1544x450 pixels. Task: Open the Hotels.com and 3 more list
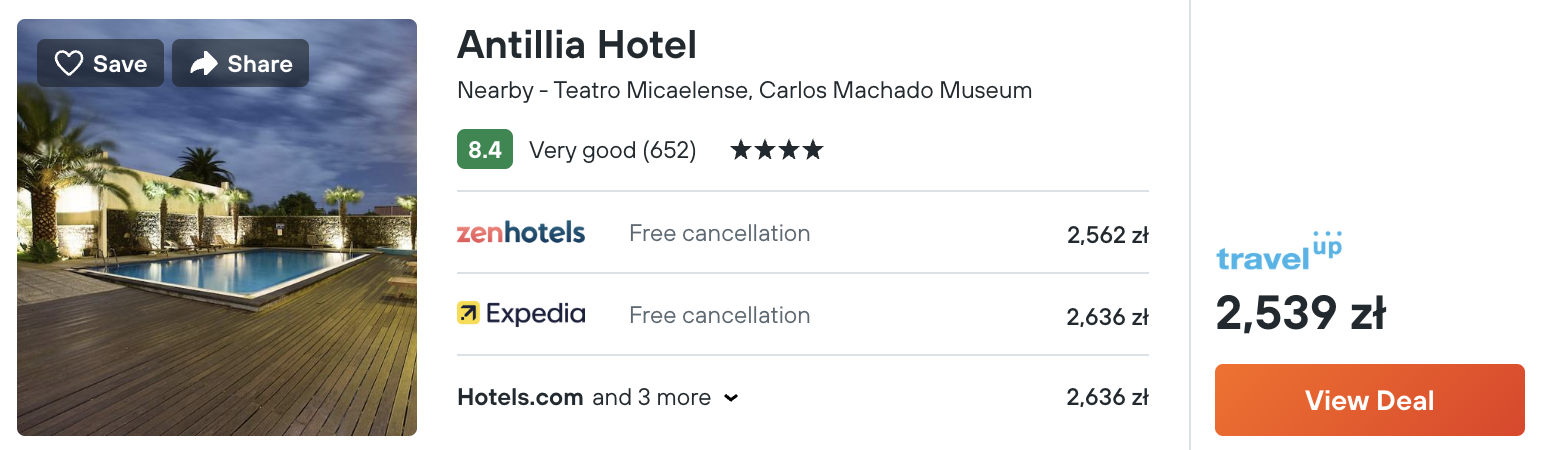click(x=597, y=397)
